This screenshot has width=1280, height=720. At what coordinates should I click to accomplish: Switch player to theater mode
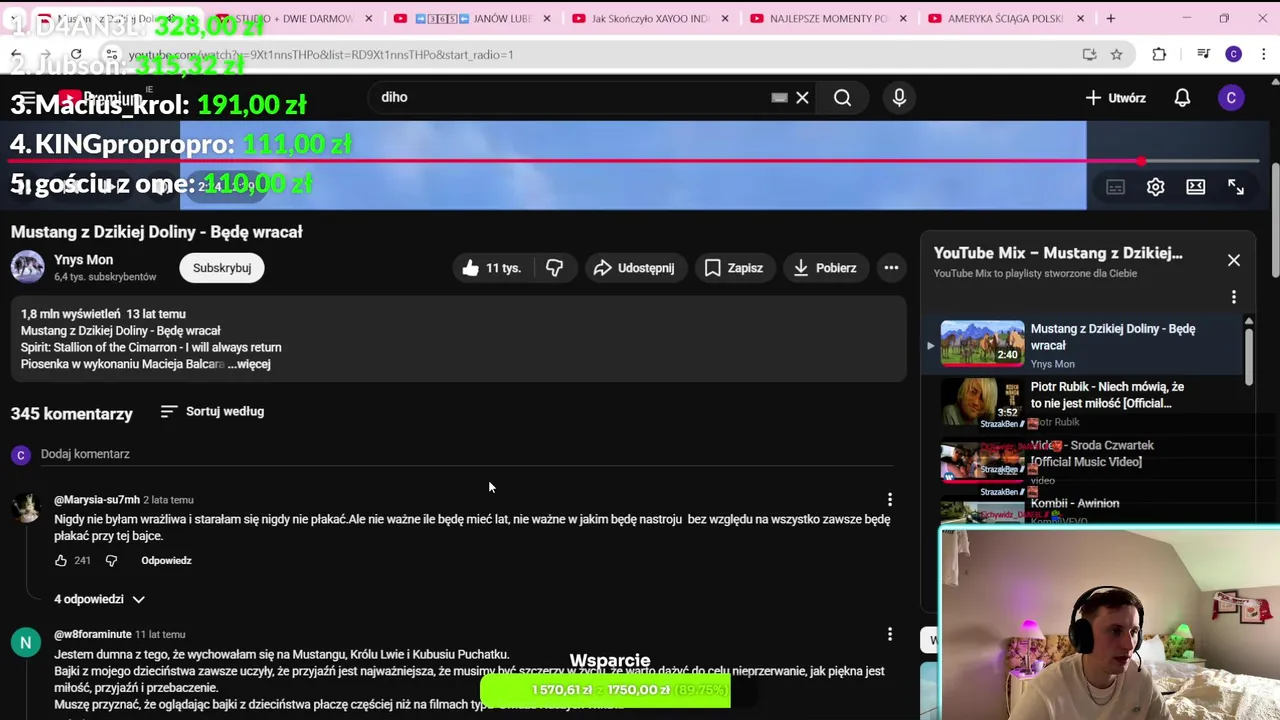pyautogui.click(x=1195, y=187)
